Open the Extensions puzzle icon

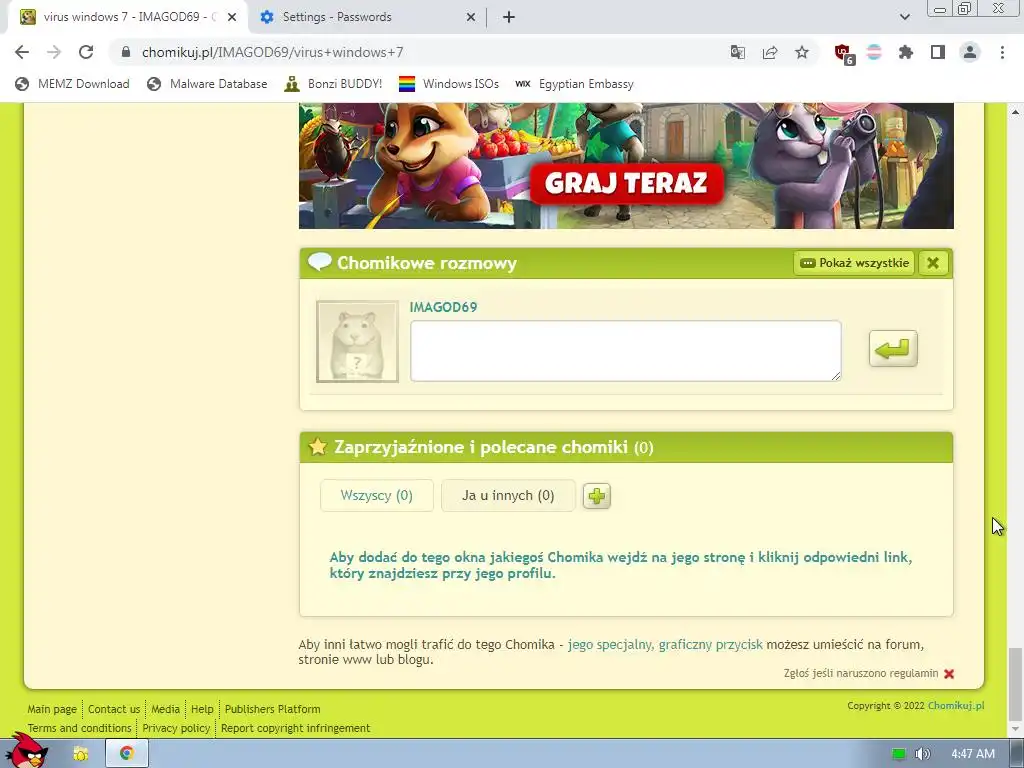(906, 52)
